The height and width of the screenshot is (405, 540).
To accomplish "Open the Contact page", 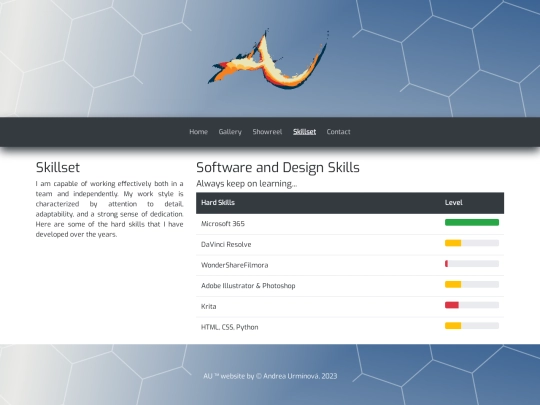I will click(339, 132).
